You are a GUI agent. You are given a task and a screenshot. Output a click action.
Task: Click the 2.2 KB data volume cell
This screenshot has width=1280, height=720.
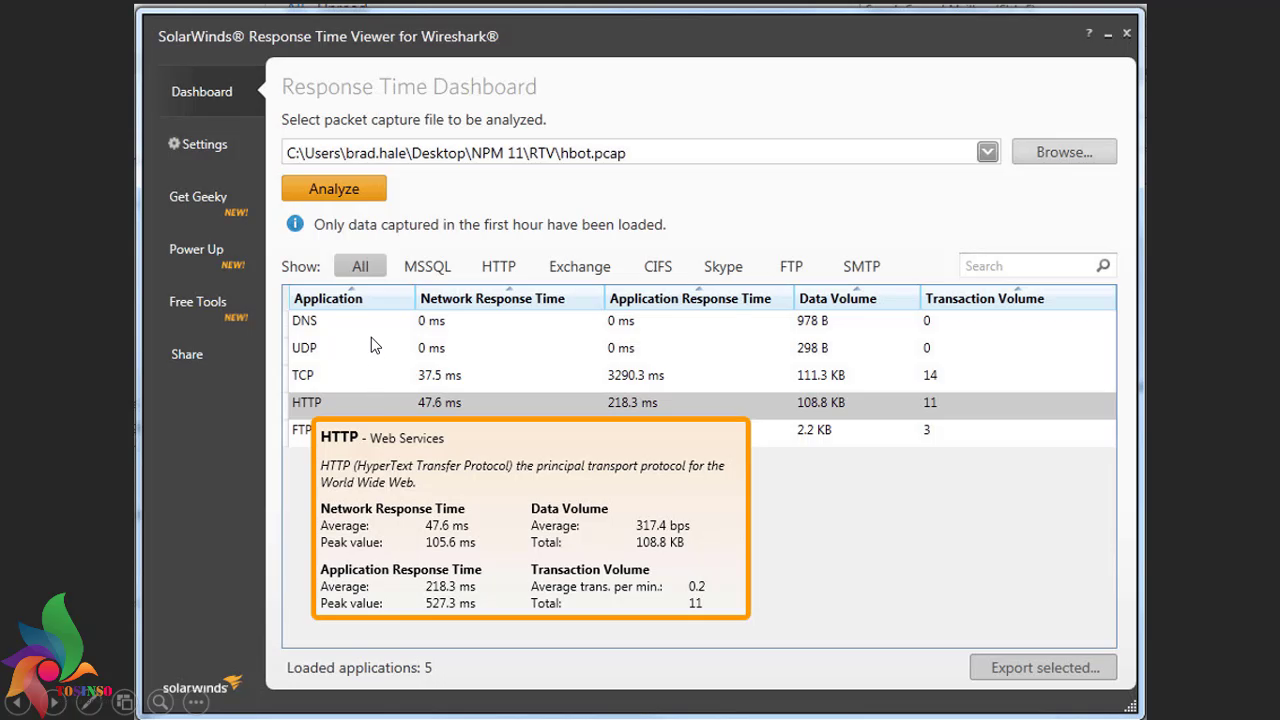pyautogui.click(x=815, y=430)
